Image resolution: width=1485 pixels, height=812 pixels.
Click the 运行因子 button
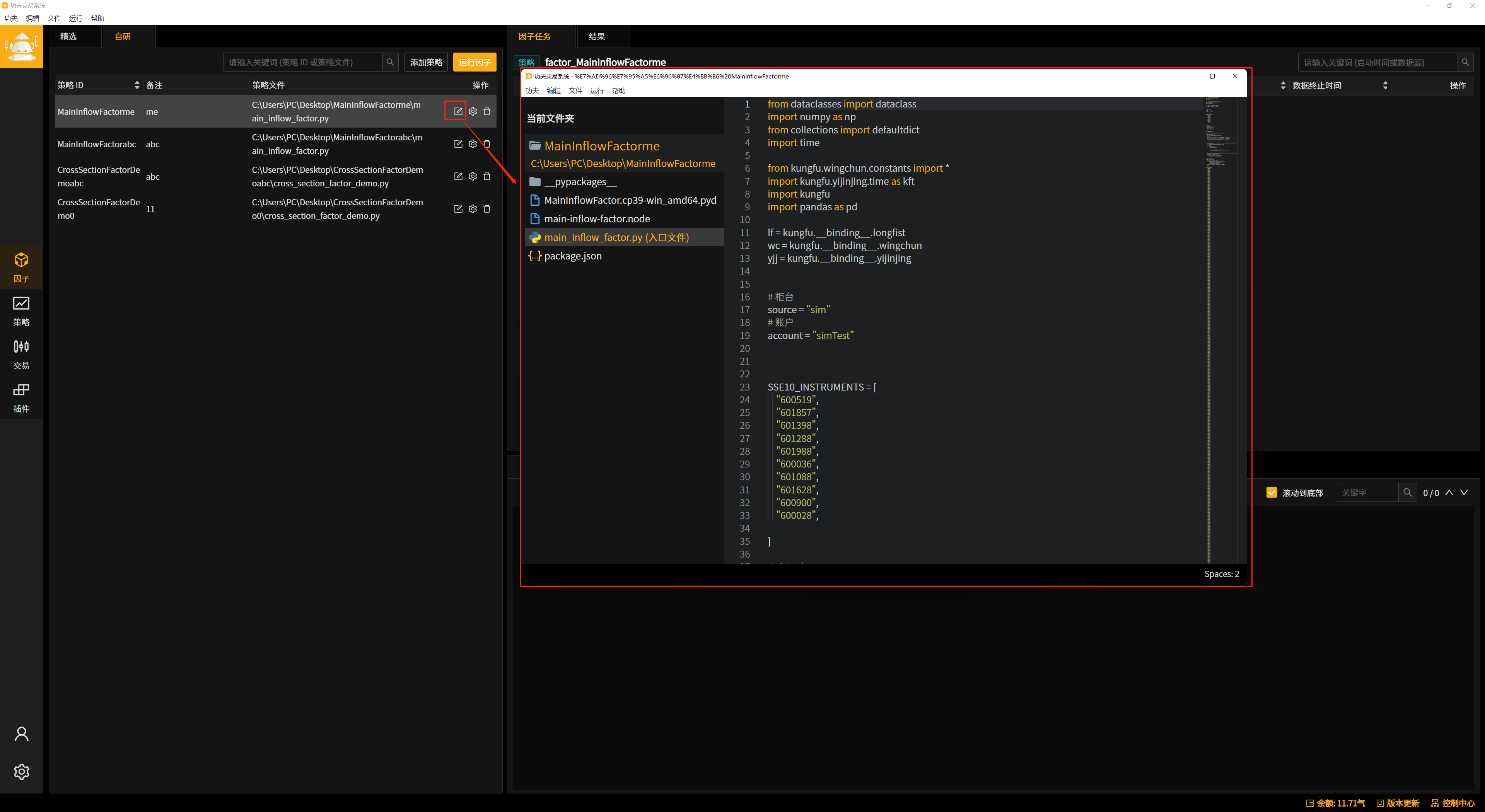point(475,62)
